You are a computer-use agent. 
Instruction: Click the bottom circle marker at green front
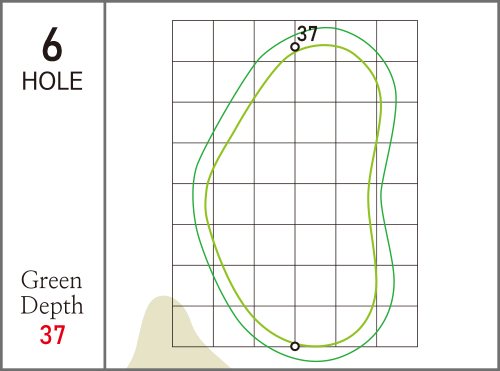(295, 346)
